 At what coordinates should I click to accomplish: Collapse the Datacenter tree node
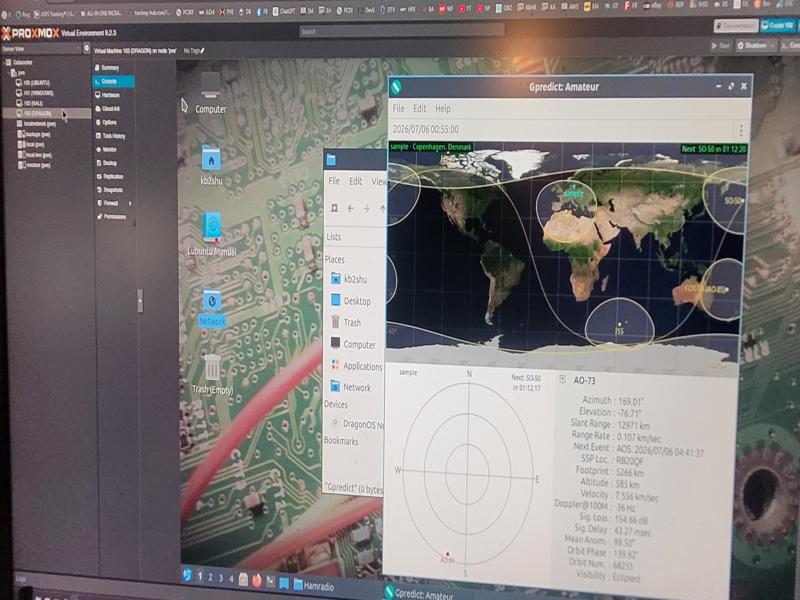pos(5,62)
